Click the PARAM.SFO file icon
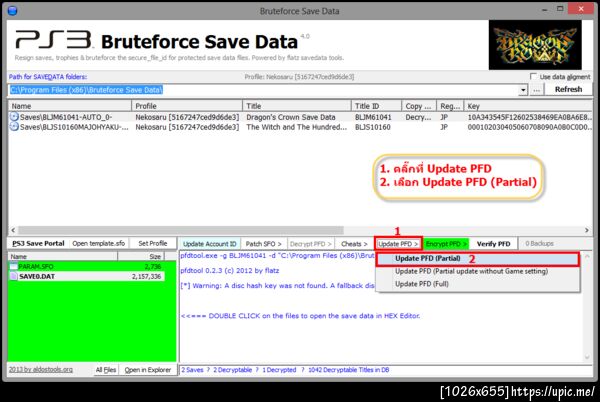The height and width of the screenshot is (402, 600). click(x=14, y=267)
